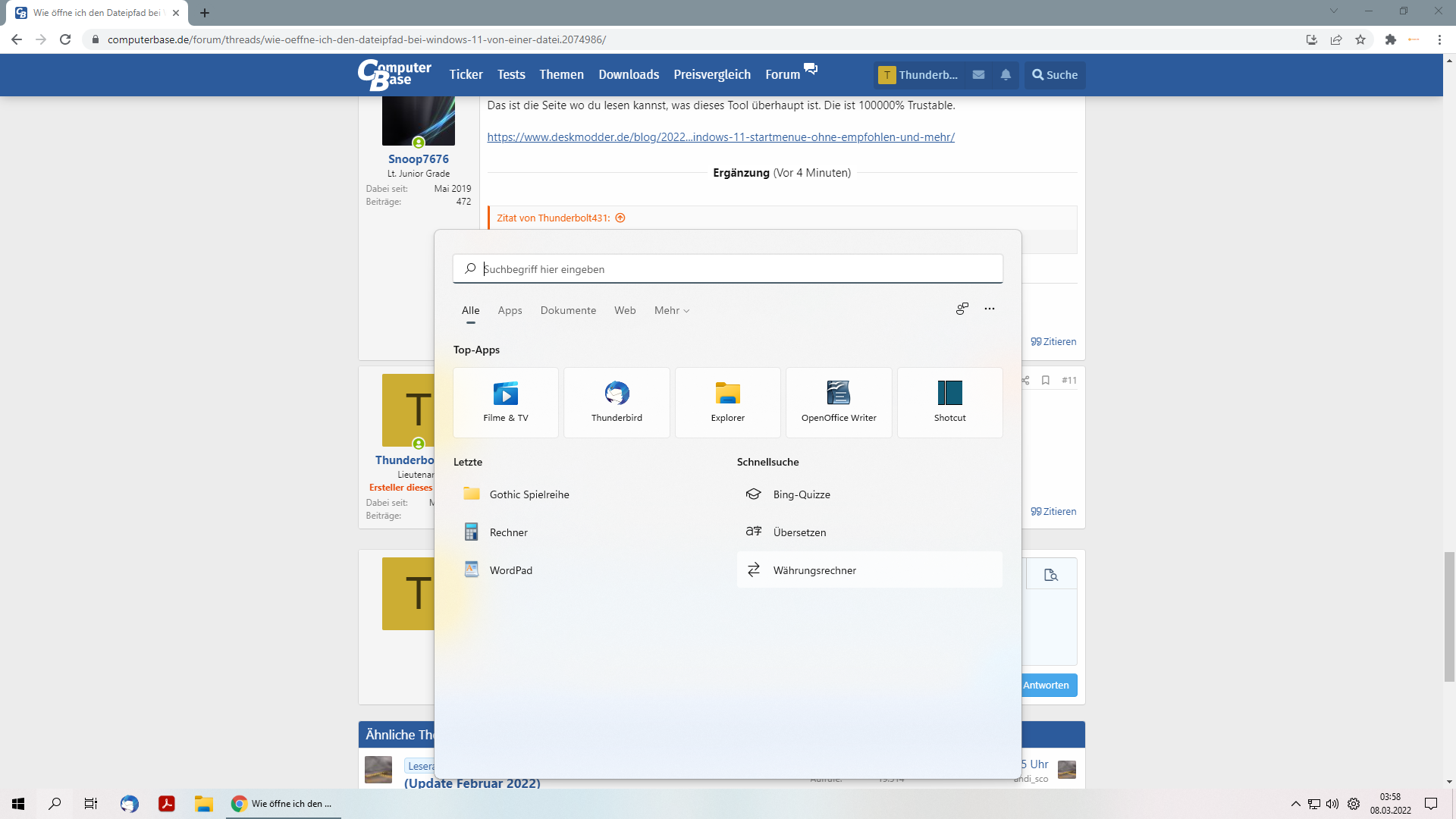Open the deskmodder.de blog link
Screen dimensions: 1456x819
pos(720,137)
